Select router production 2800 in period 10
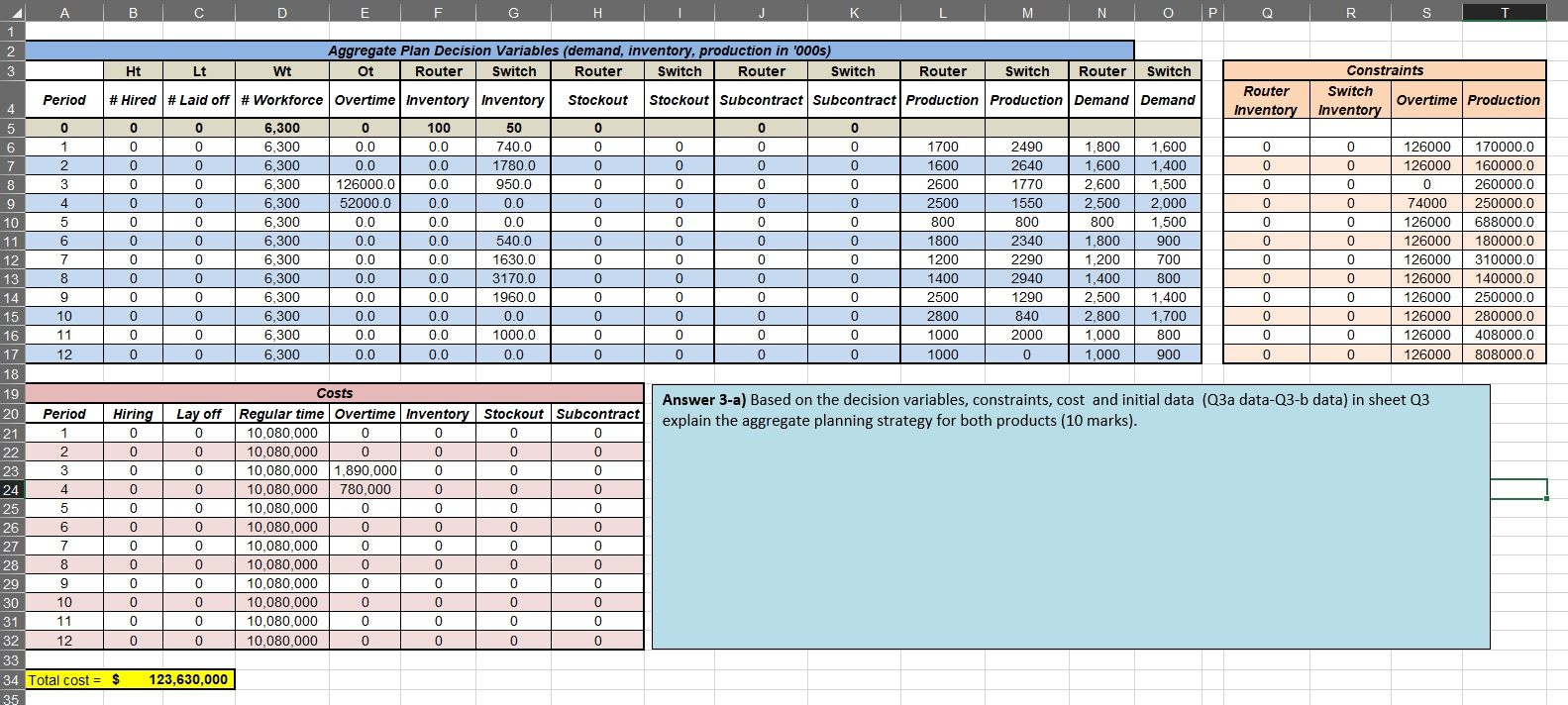1568x705 pixels. (x=943, y=316)
